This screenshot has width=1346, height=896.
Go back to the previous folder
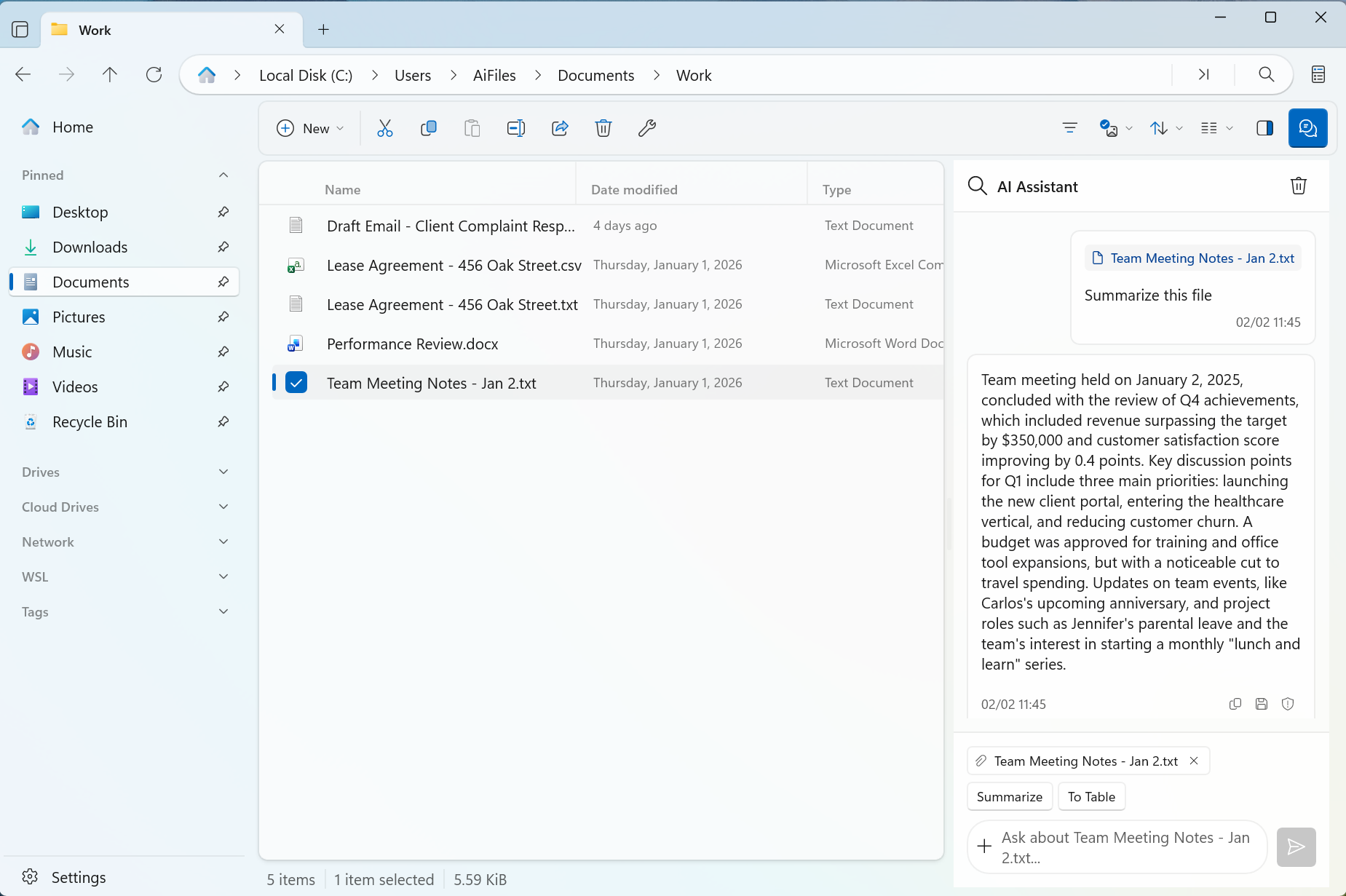pos(23,74)
